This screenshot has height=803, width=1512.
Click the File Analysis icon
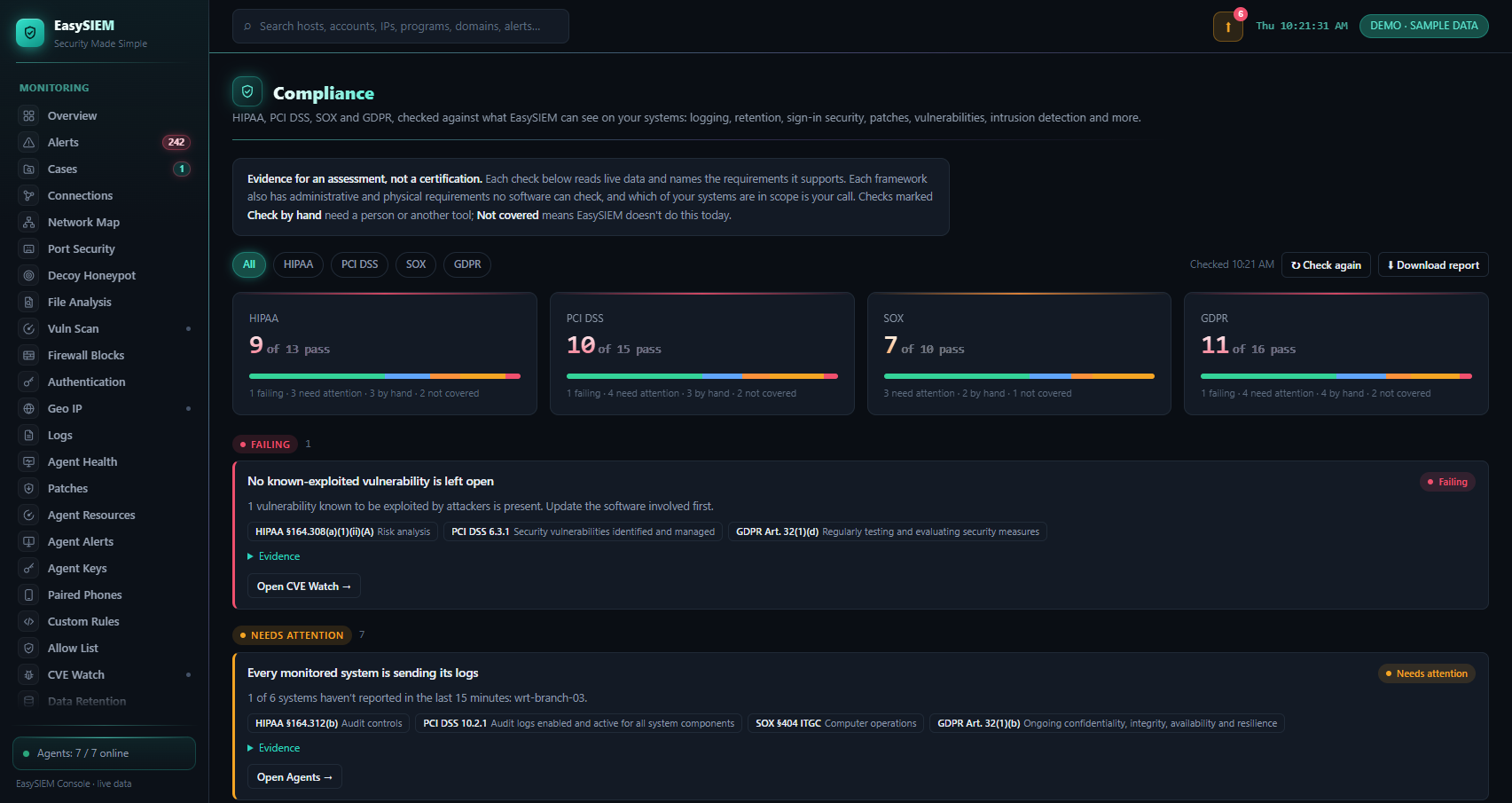pyautogui.click(x=29, y=303)
